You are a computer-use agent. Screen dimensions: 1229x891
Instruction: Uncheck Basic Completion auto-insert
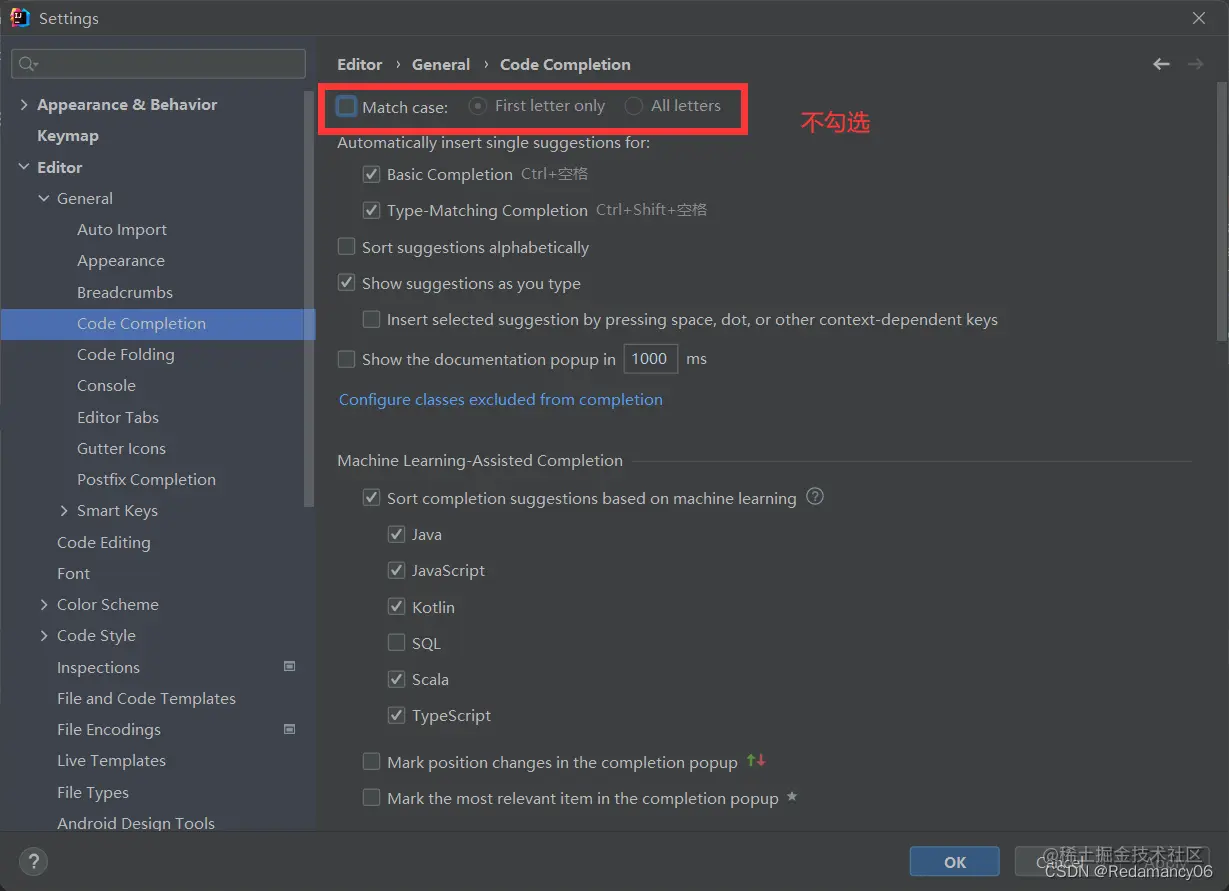(x=371, y=174)
